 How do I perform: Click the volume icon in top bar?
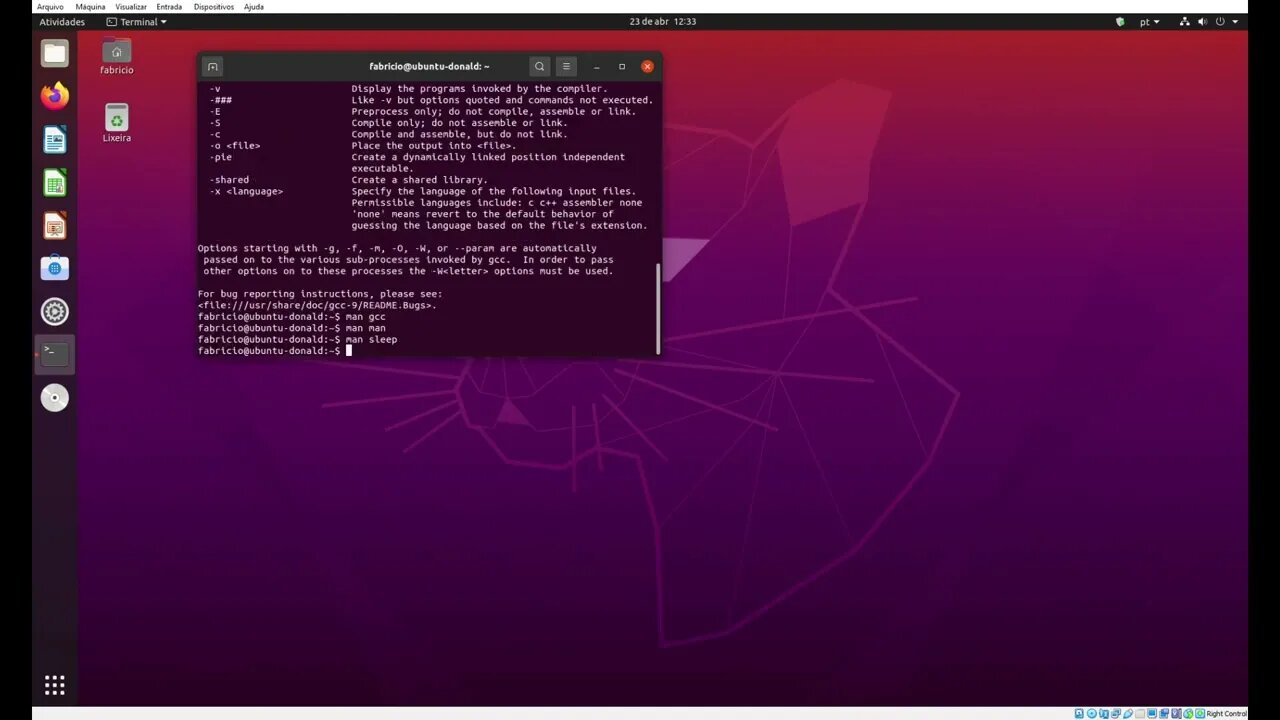[1203, 21]
